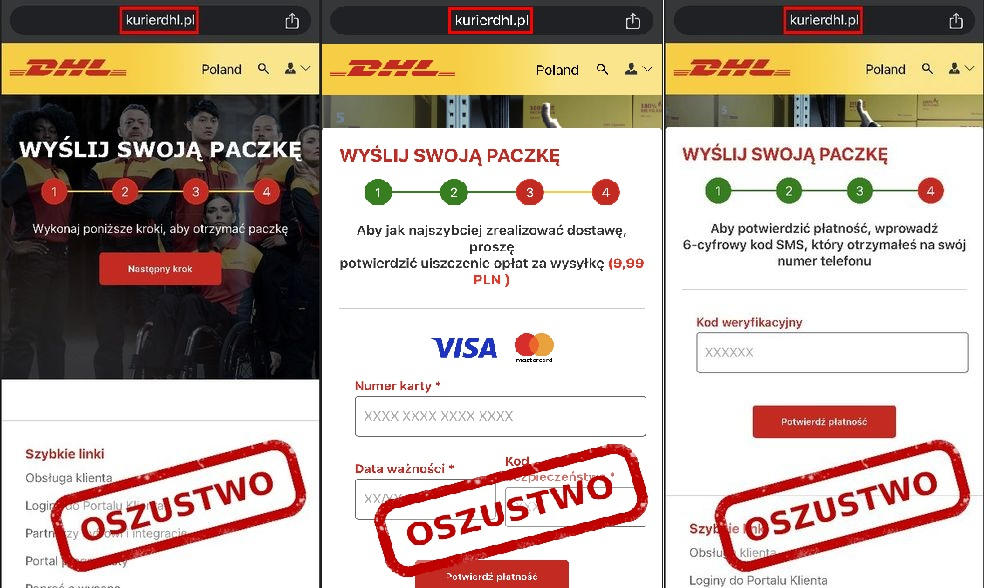Image resolution: width=984 pixels, height=588 pixels.
Task: Tap the share icon in right phone
Action: (956, 21)
